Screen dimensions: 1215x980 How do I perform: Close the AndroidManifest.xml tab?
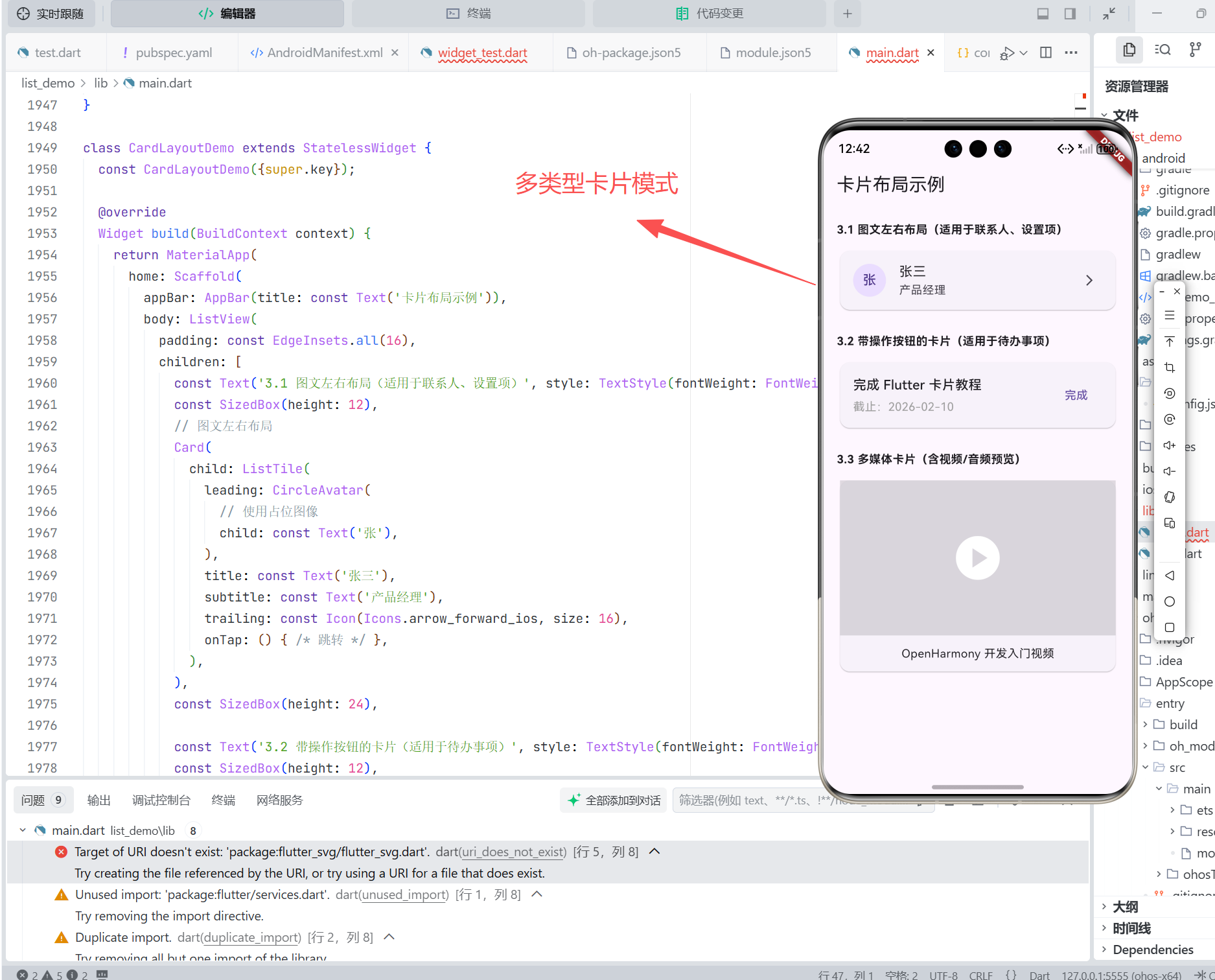tap(395, 52)
